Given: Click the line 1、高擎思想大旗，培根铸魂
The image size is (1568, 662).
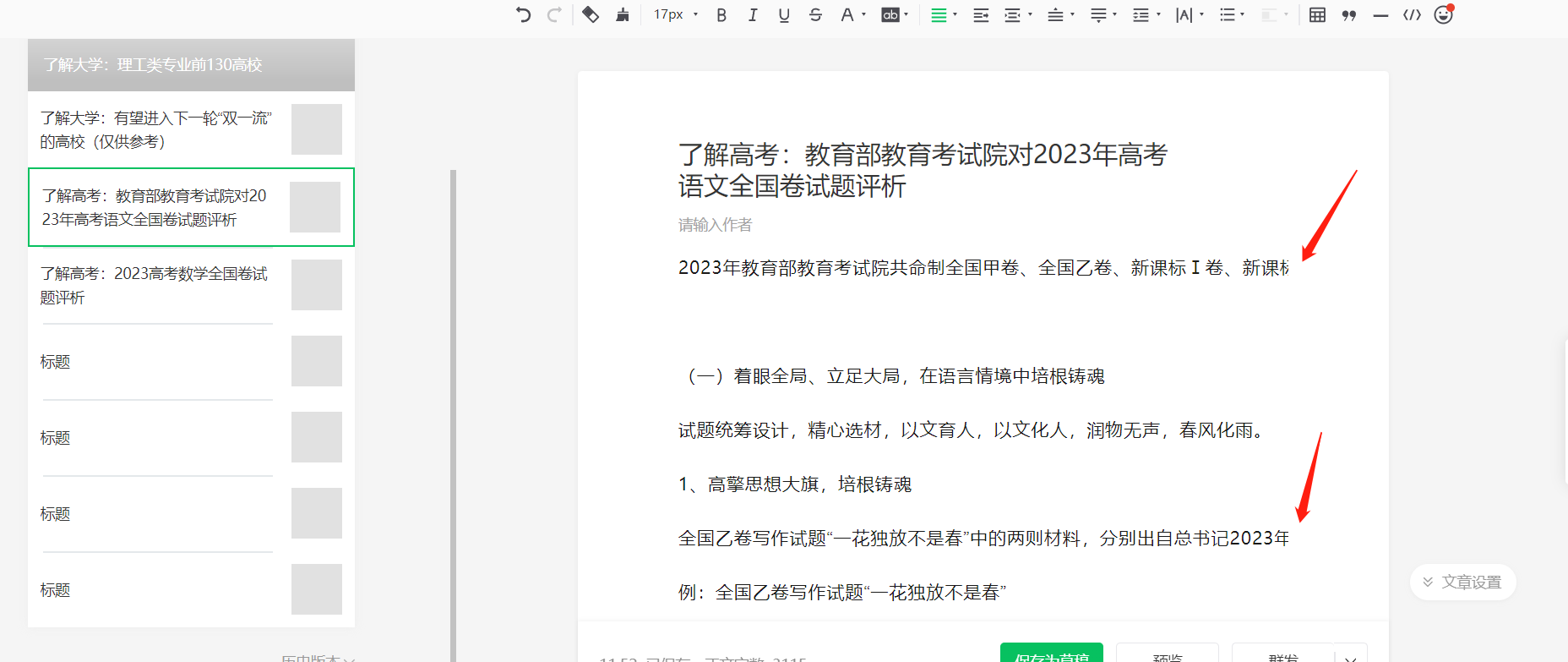Looking at the screenshot, I should [x=795, y=484].
